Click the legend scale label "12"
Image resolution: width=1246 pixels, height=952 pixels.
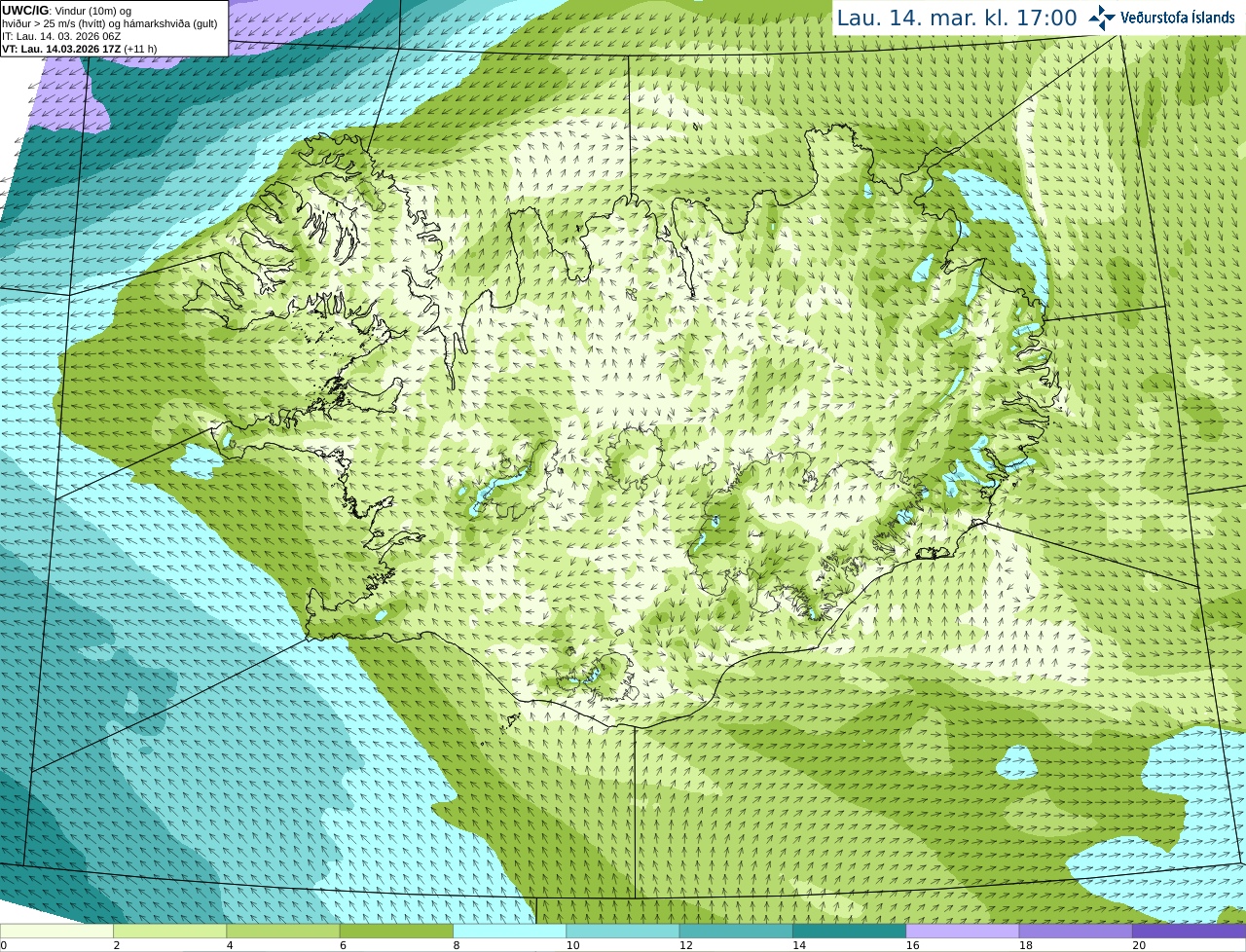click(x=685, y=945)
